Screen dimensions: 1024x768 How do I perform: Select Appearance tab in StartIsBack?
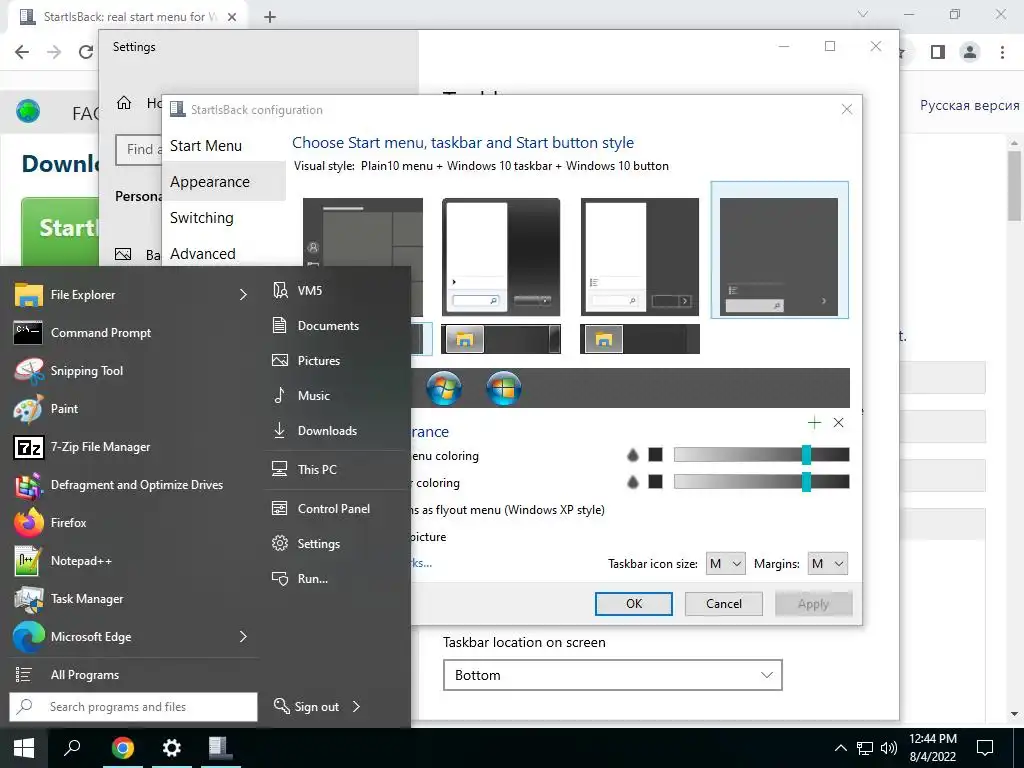tap(224, 182)
